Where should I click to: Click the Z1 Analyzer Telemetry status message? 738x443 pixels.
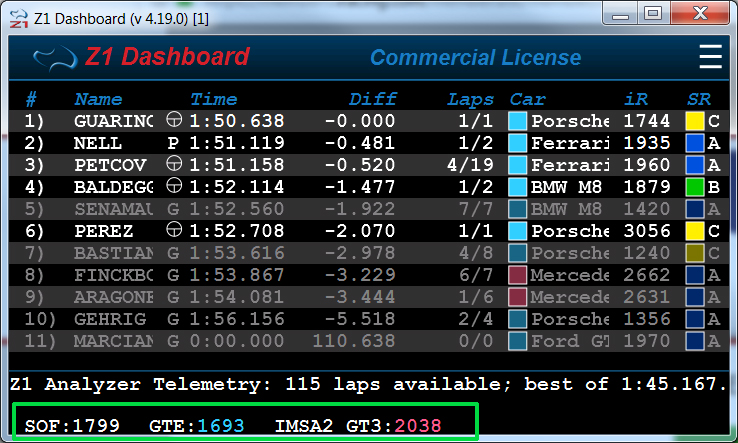369,385
